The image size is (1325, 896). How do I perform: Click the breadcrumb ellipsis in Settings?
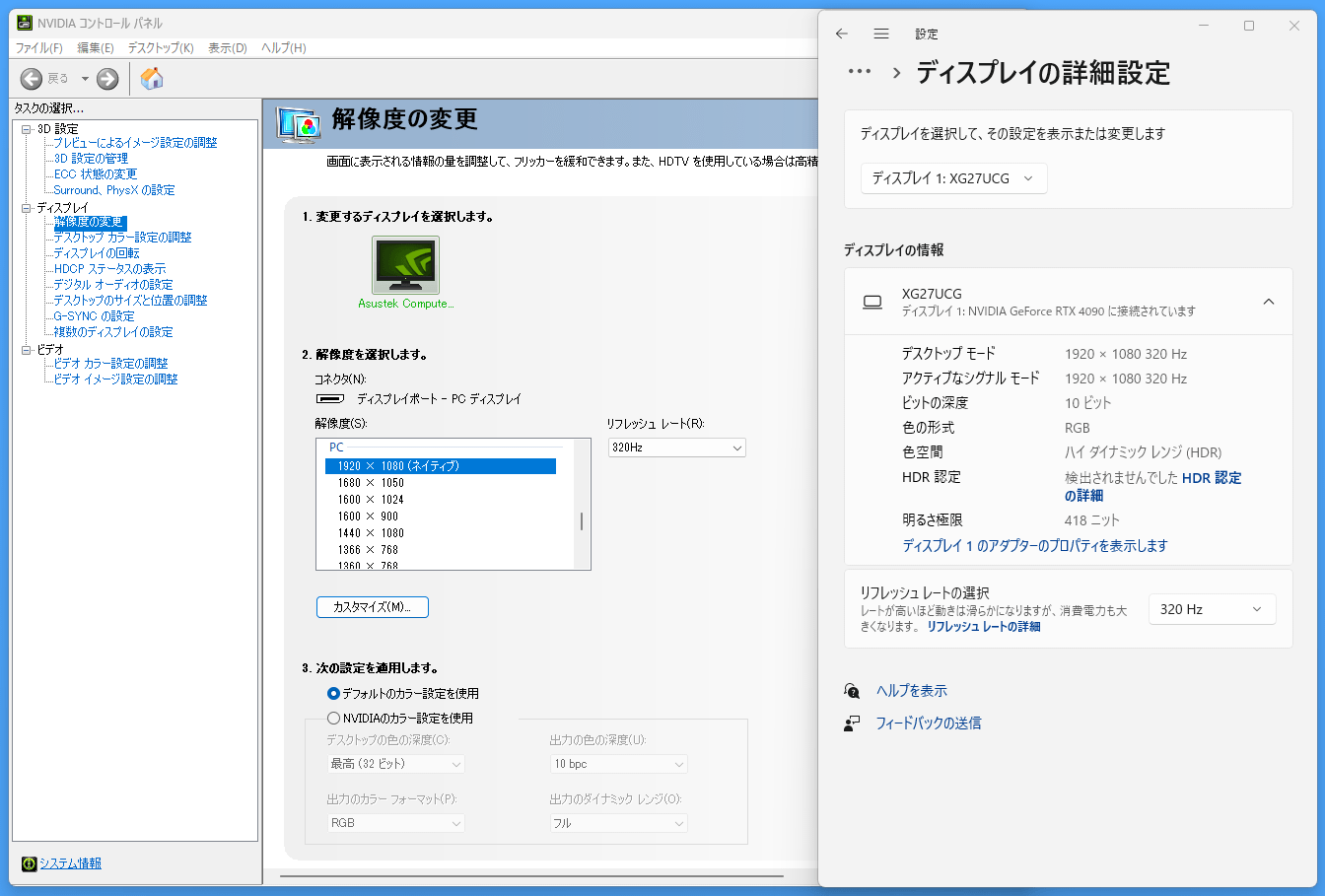tap(860, 71)
